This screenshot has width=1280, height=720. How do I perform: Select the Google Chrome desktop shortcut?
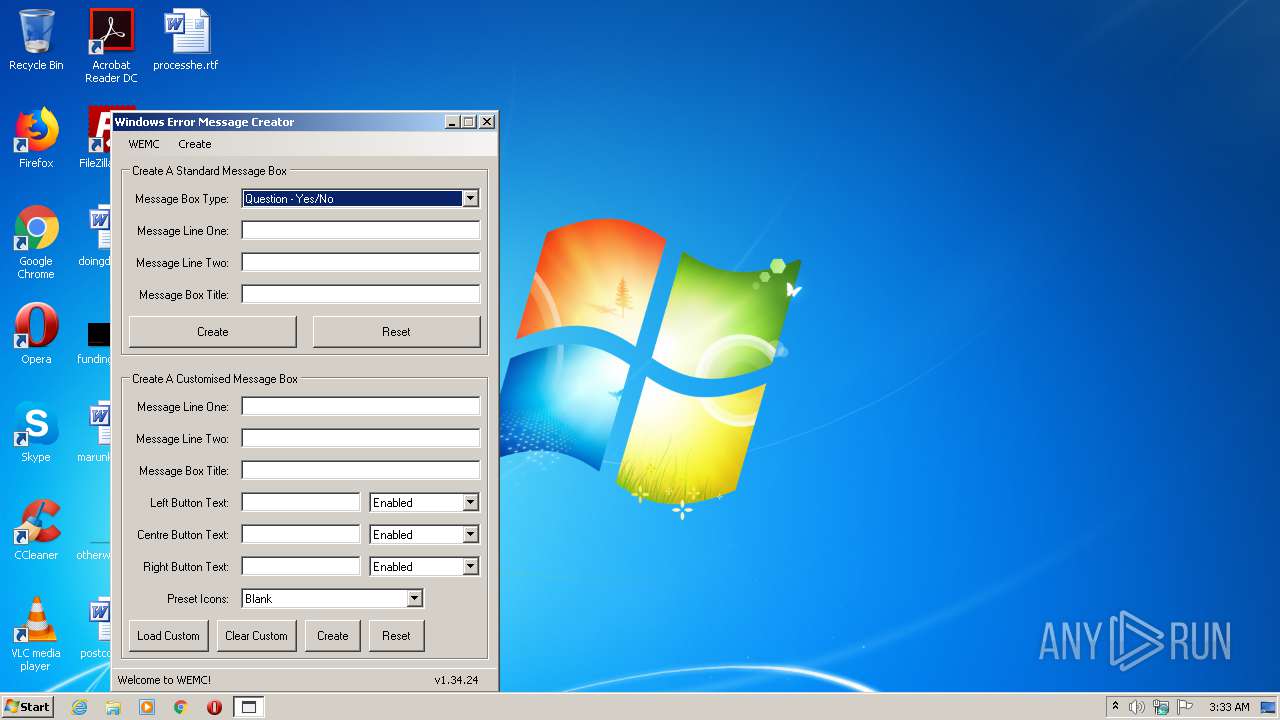pyautogui.click(x=36, y=242)
